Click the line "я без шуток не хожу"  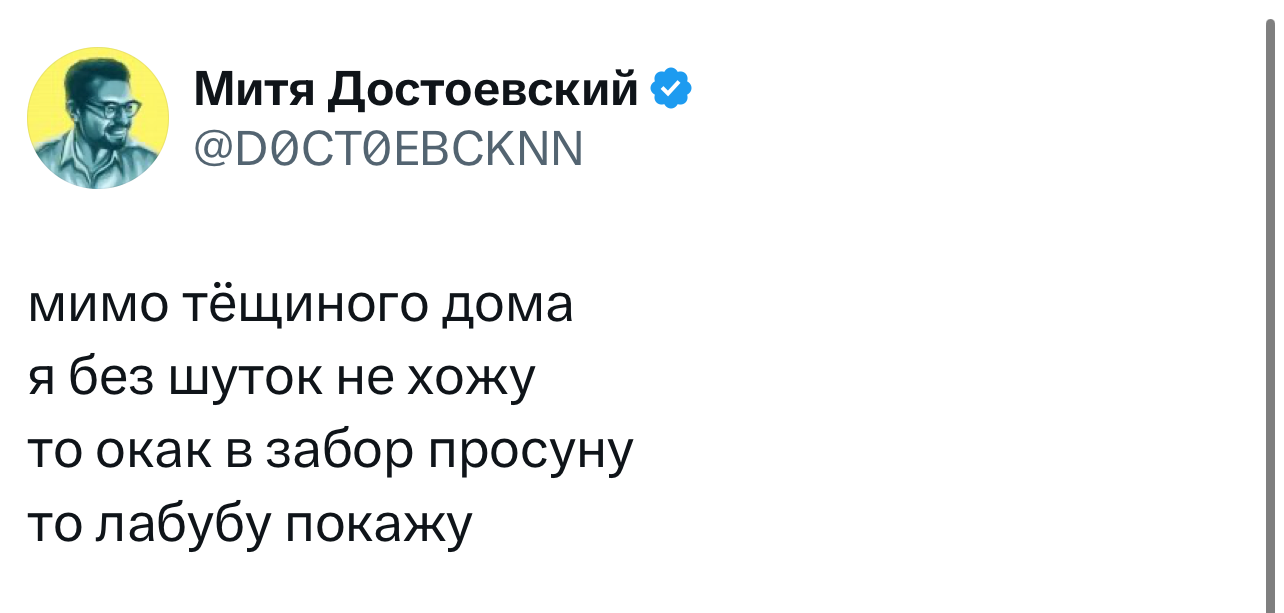283,380
